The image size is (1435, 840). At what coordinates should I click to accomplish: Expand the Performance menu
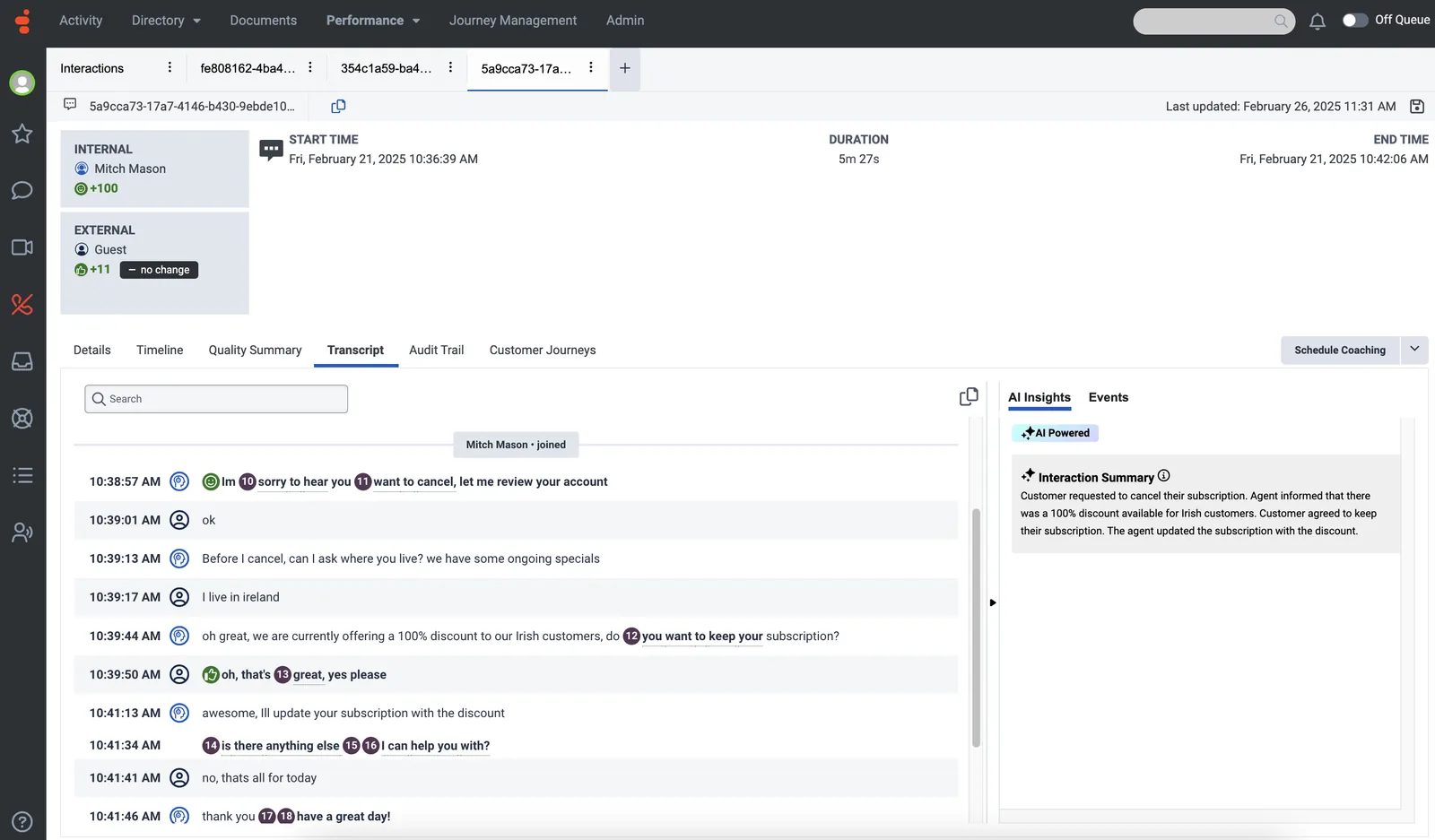(373, 21)
